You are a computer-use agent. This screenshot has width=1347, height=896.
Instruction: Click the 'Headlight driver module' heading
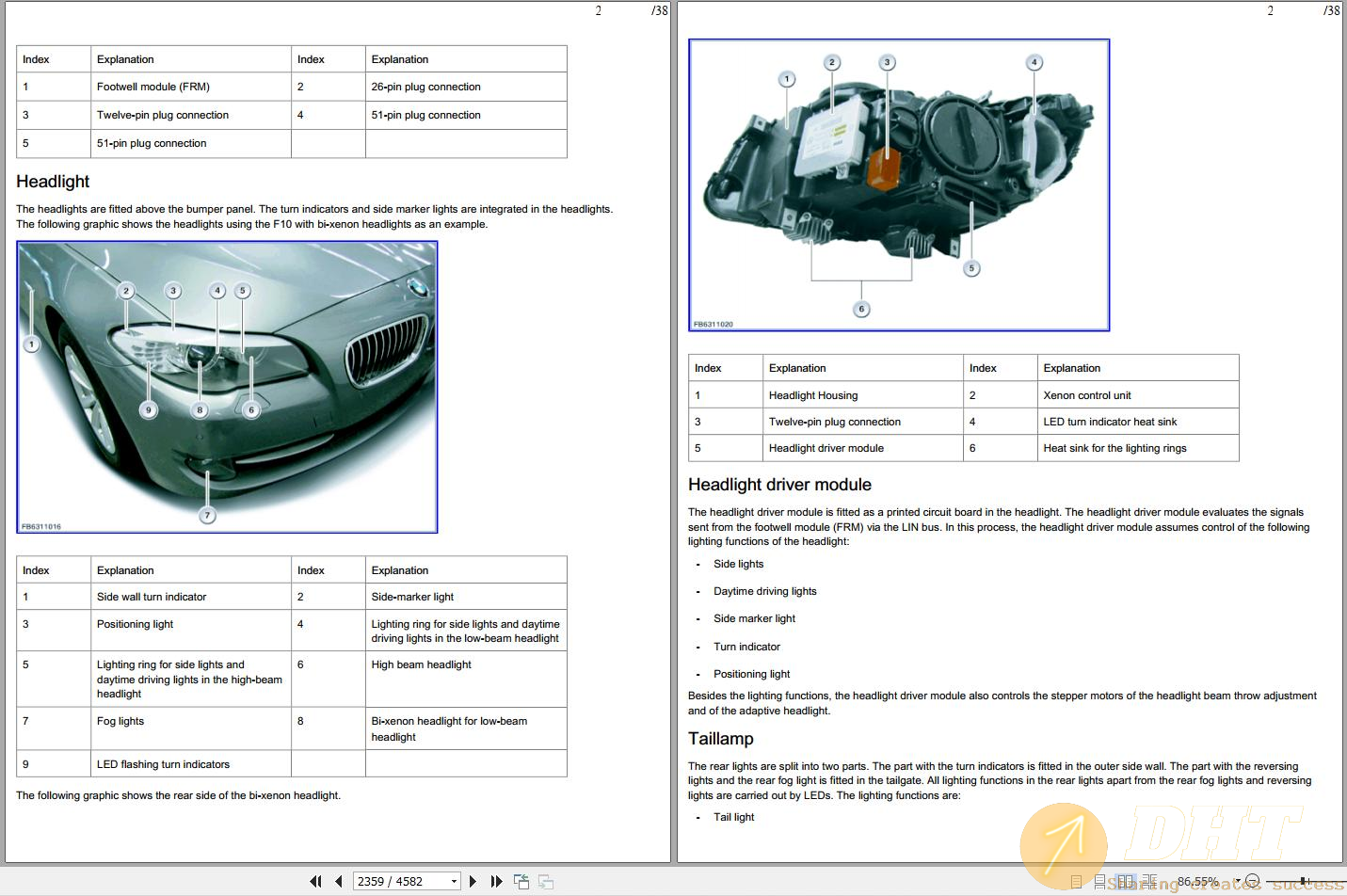[779, 485]
